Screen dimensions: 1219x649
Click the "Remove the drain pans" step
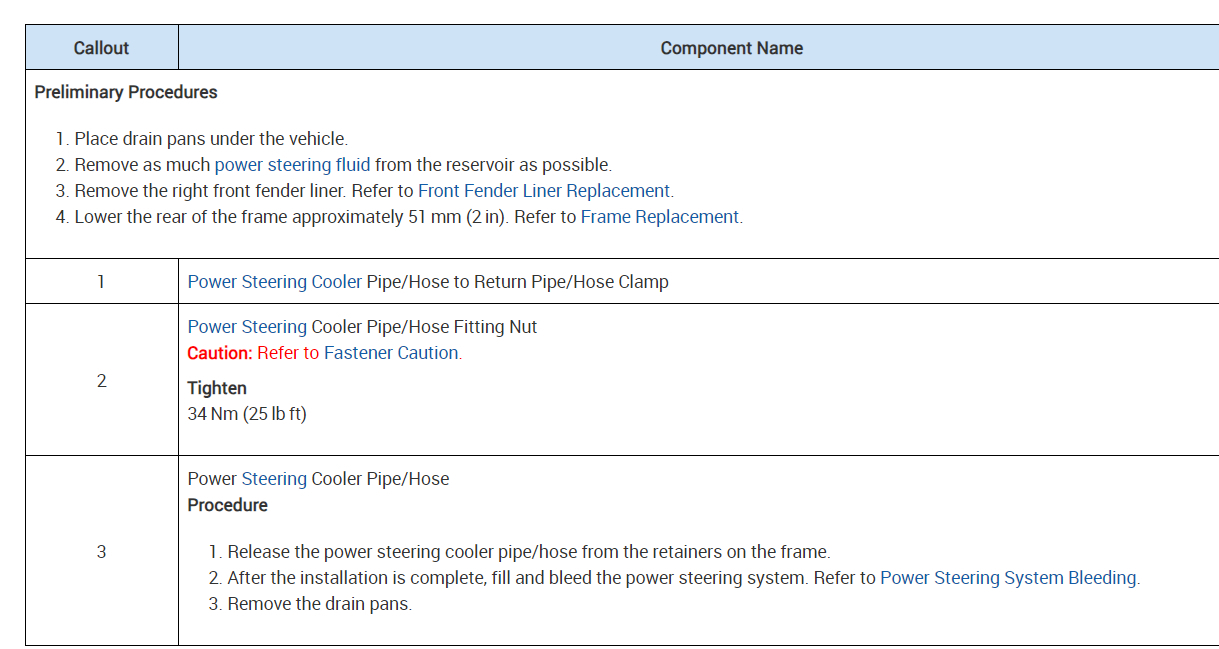click(319, 604)
